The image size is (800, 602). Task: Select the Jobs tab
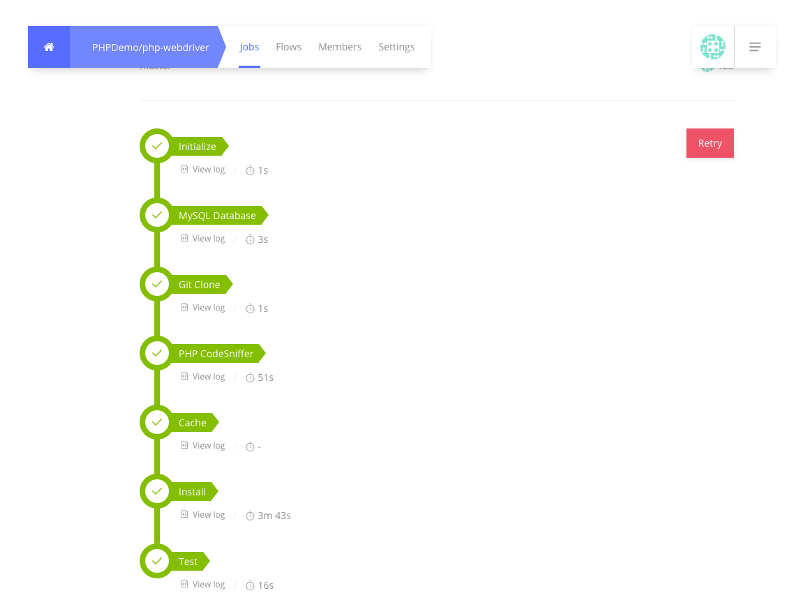pyautogui.click(x=249, y=46)
